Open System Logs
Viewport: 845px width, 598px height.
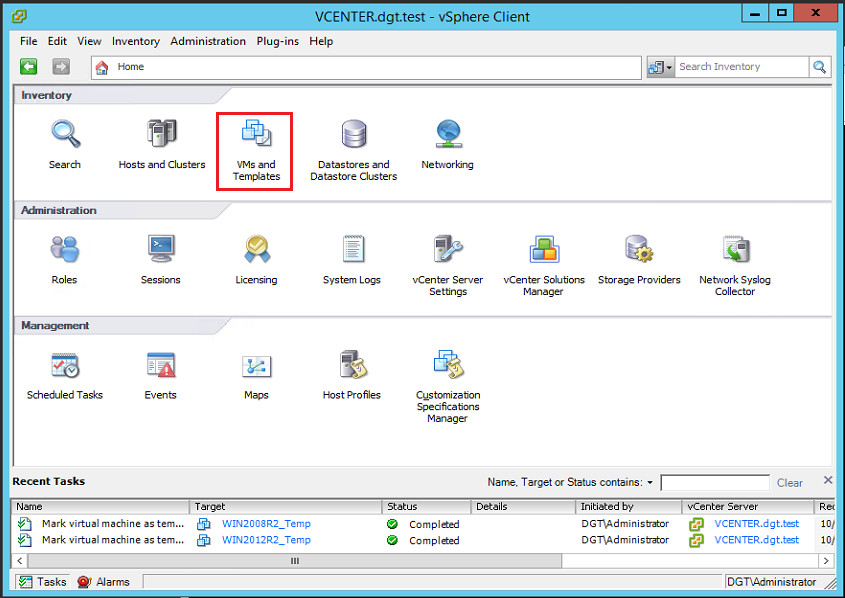pyautogui.click(x=353, y=249)
